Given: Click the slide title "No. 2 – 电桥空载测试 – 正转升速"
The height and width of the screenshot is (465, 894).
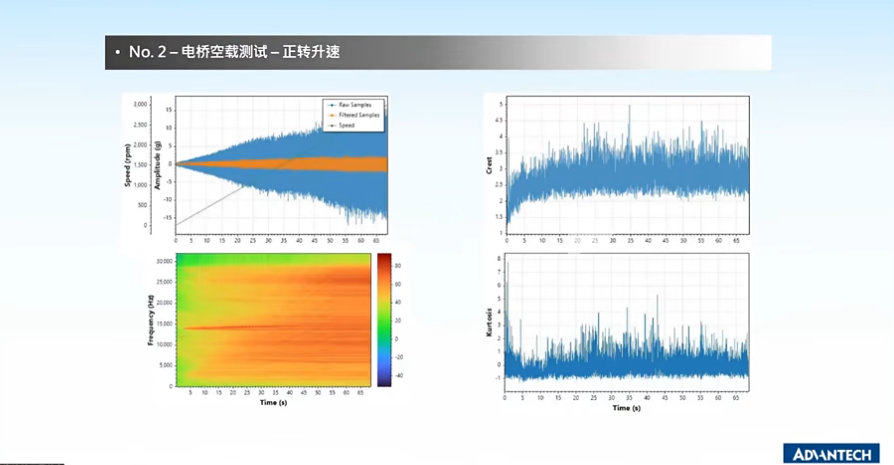Looking at the screenshot, I should (234, 52).
